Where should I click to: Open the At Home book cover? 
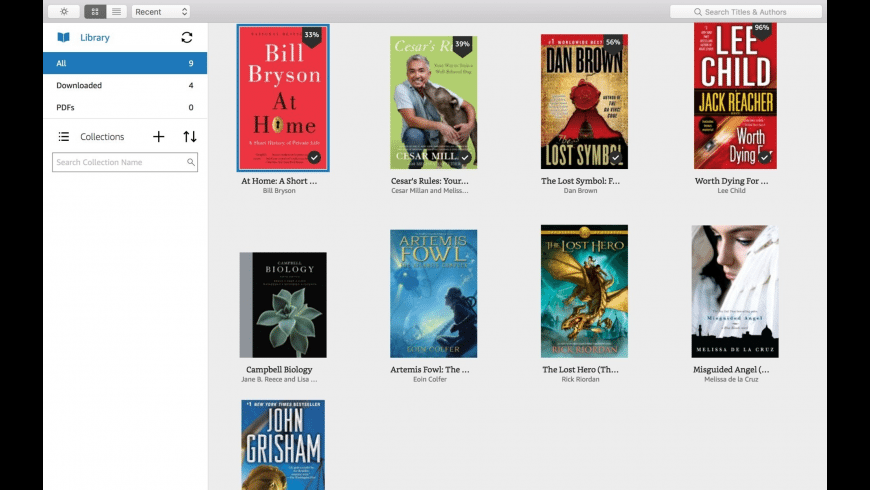coord(283,98)
